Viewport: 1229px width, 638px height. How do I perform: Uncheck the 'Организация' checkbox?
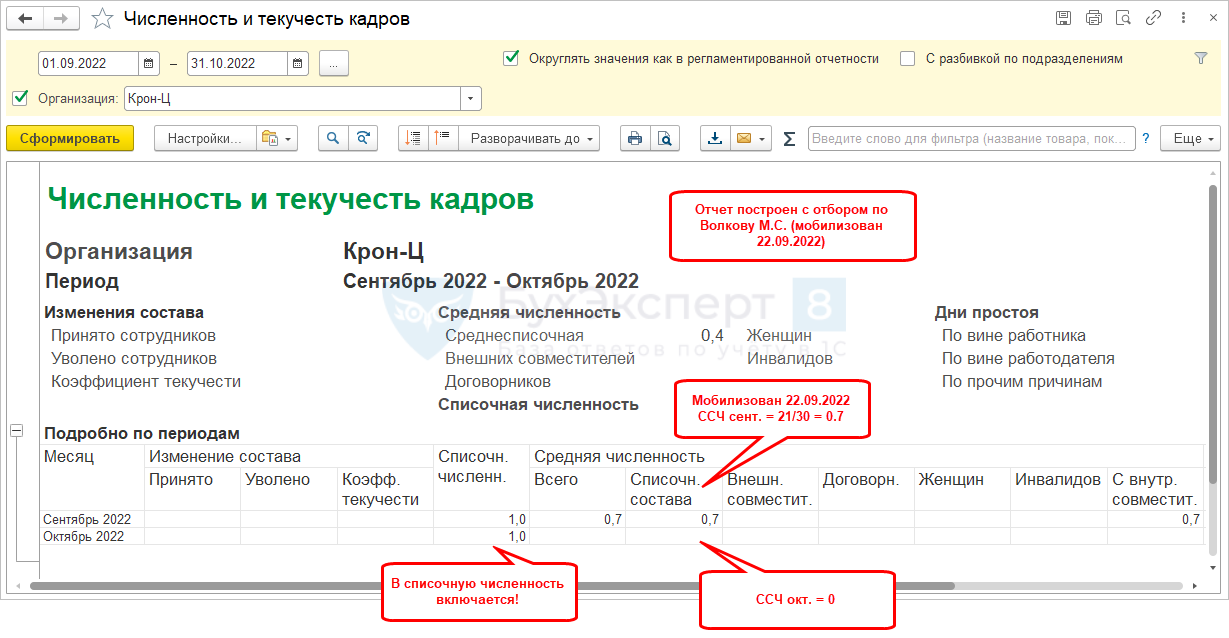tap(20, 98)
